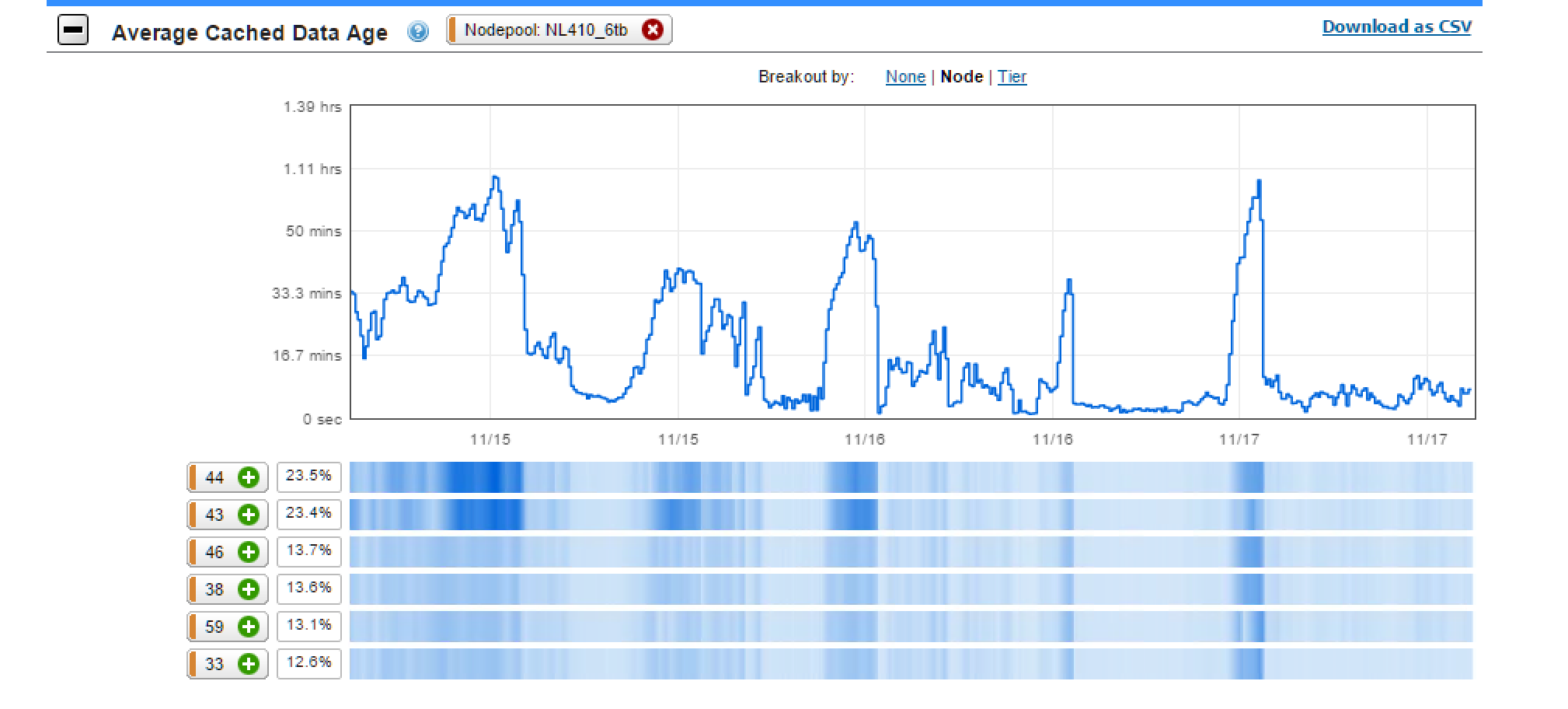1568x709 pixels.
Task: Remove the NL410_6tb nodepool filter
Action: [x=653, y=30]
